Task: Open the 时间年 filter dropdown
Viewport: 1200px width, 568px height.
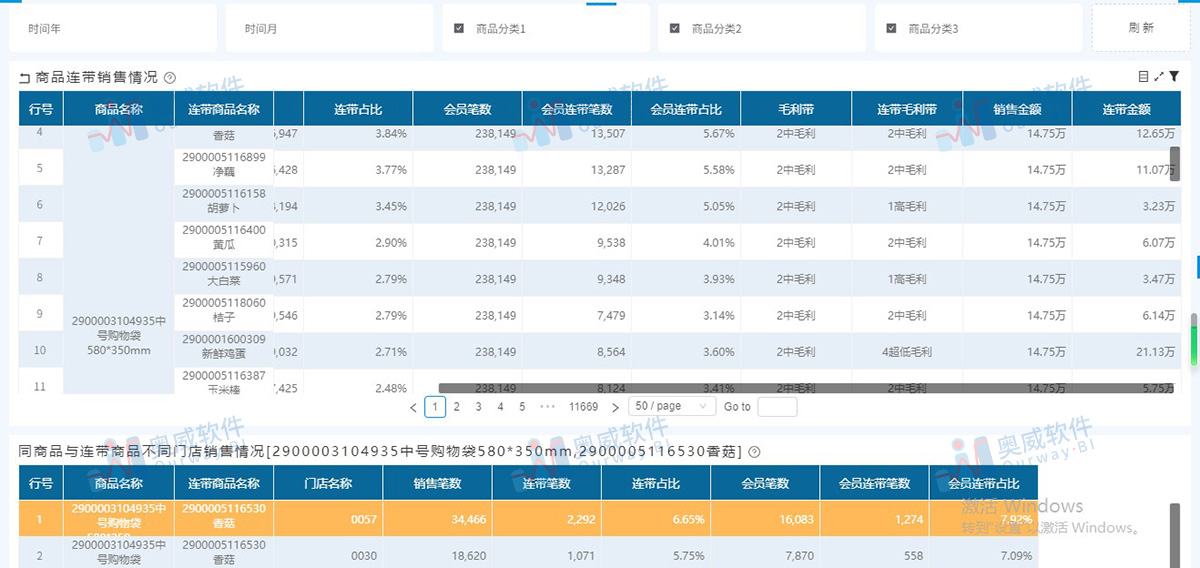Action: tap(113, 29)
